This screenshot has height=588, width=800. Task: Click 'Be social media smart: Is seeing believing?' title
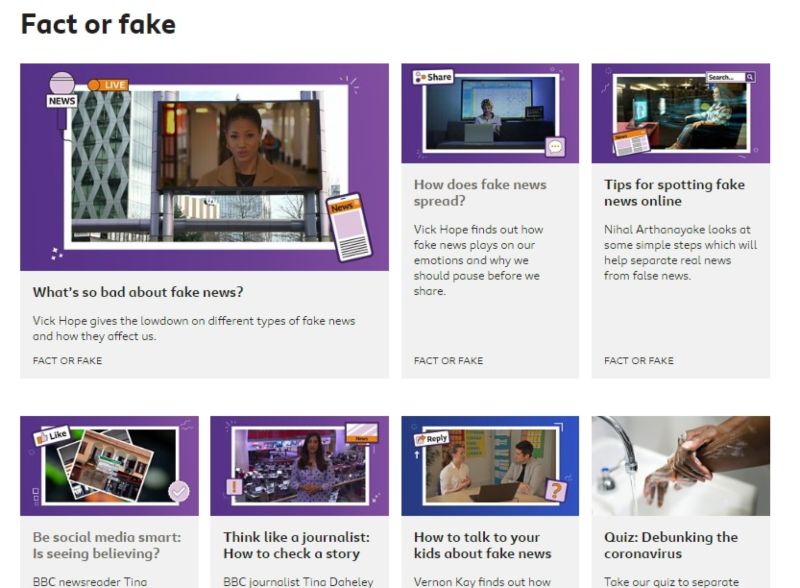tap(107, 545)
